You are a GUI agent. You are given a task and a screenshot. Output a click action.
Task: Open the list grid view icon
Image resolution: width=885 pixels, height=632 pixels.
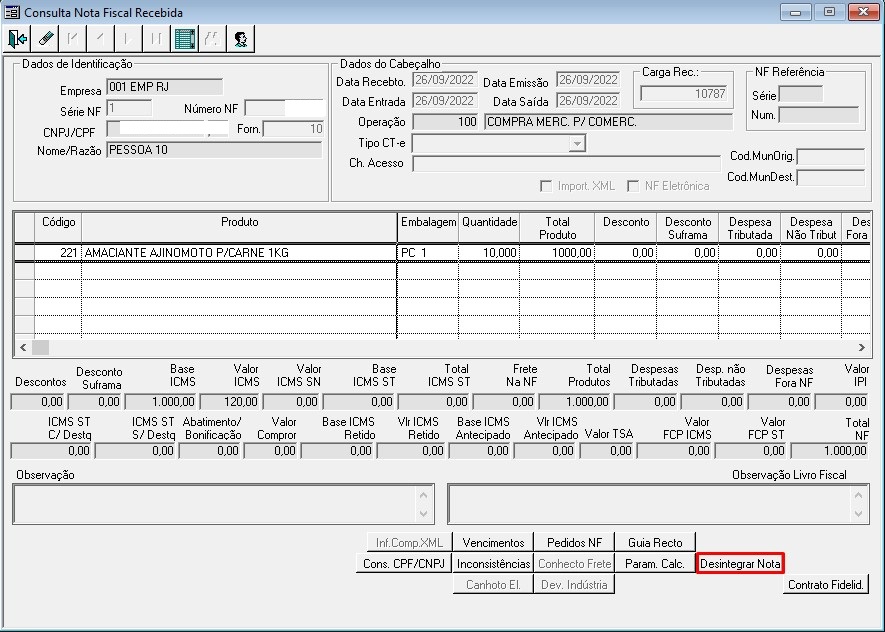point(185,39)
